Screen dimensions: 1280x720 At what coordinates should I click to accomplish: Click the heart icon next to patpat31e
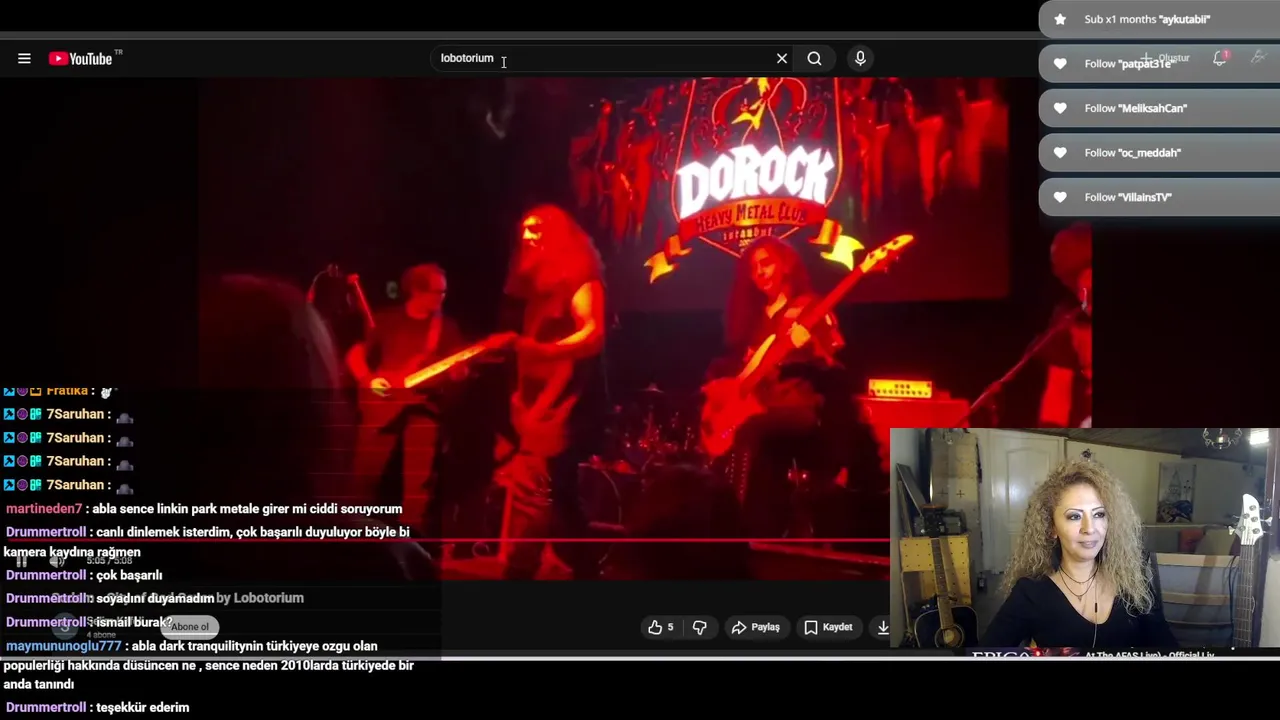click(x=1060, y=63)
